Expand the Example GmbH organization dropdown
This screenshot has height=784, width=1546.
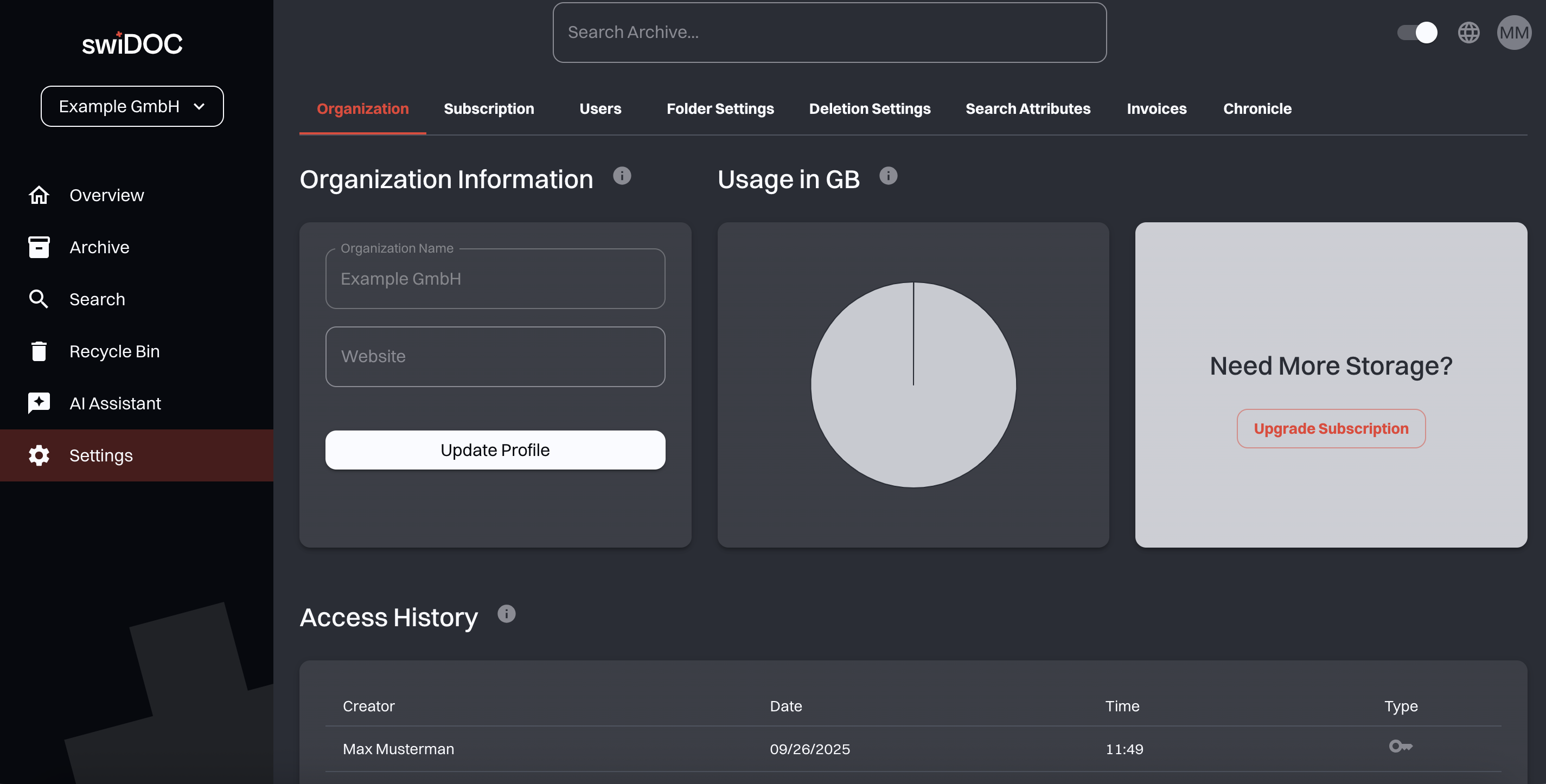click(x=131, y=106)
